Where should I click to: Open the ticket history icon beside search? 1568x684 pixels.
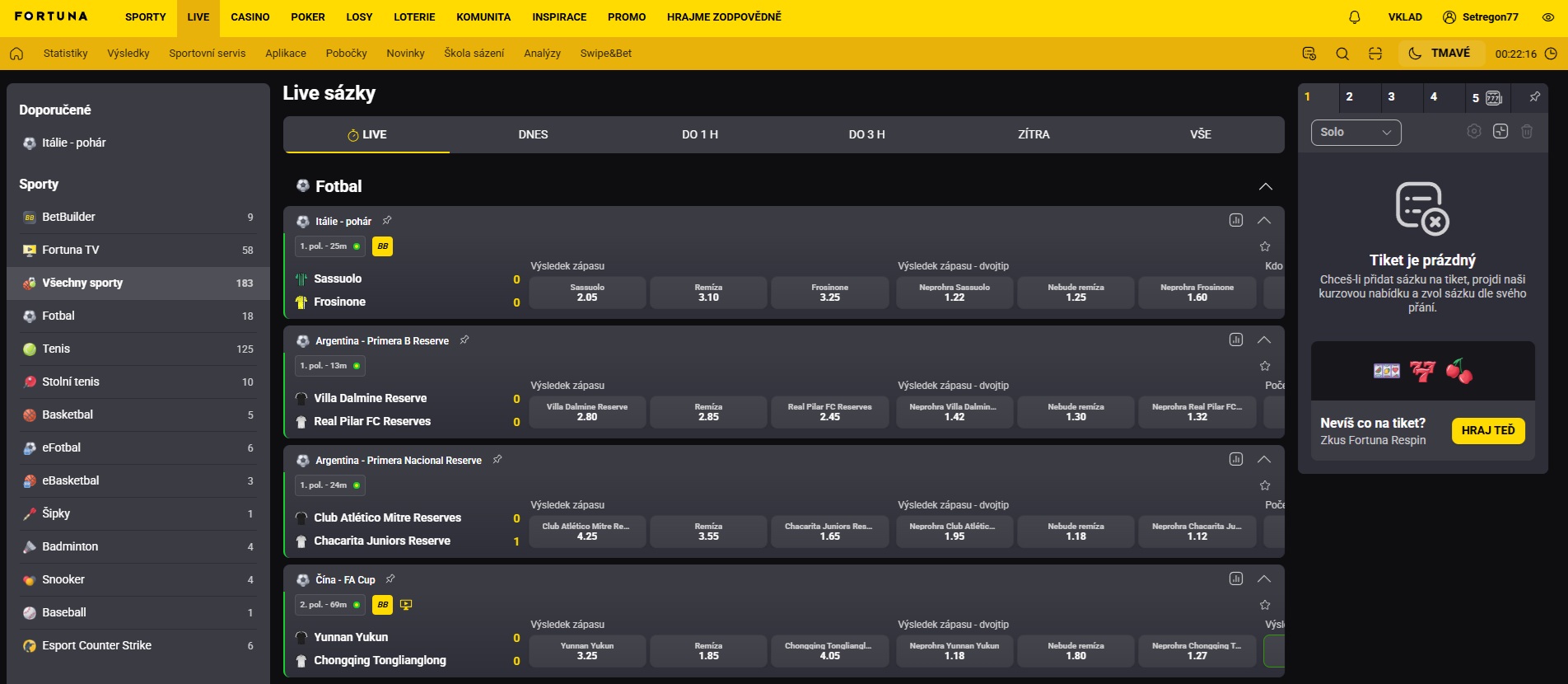tap(1309, 54)
